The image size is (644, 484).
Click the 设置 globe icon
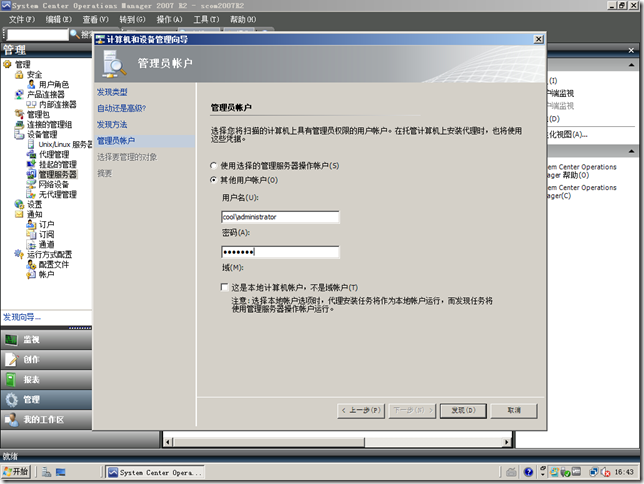tap(19, 204)
